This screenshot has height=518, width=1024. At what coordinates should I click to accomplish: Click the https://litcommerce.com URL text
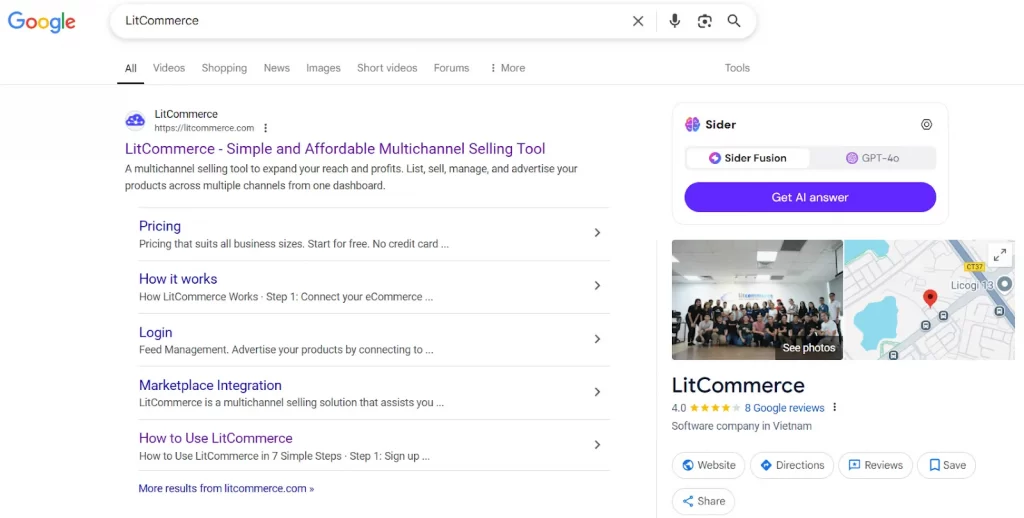(x=204, y=128)
